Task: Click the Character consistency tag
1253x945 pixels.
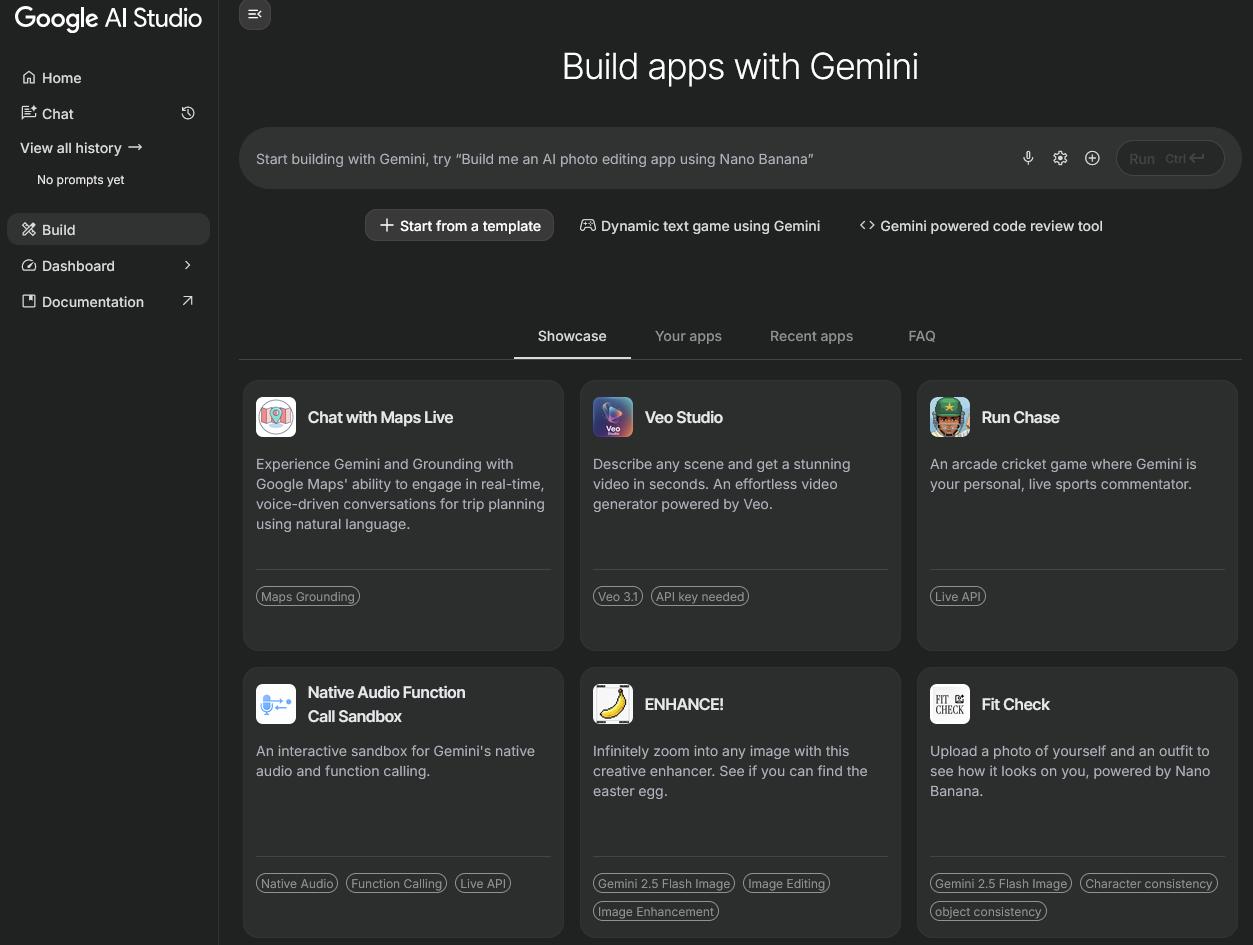Action: (x=1149, y=884)
